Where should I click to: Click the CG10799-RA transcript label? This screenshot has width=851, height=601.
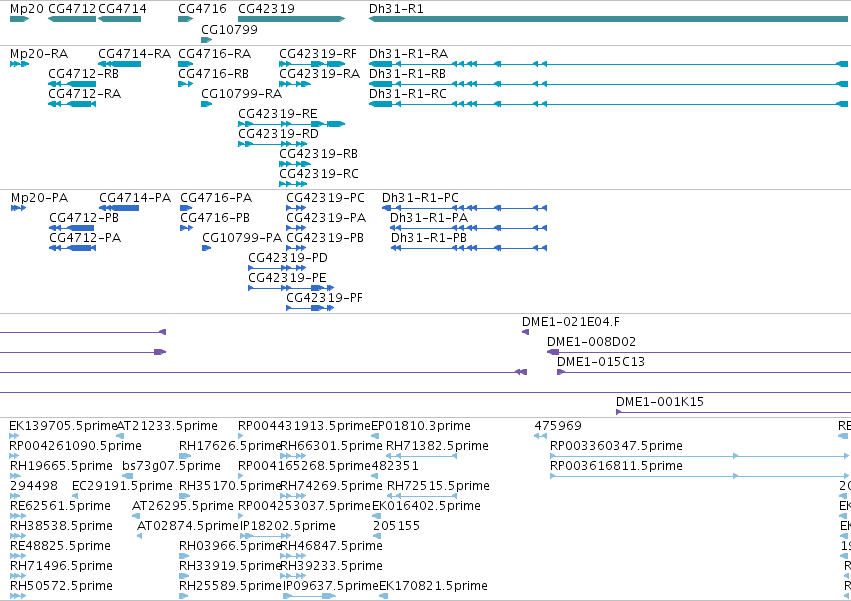click(242, 93)
